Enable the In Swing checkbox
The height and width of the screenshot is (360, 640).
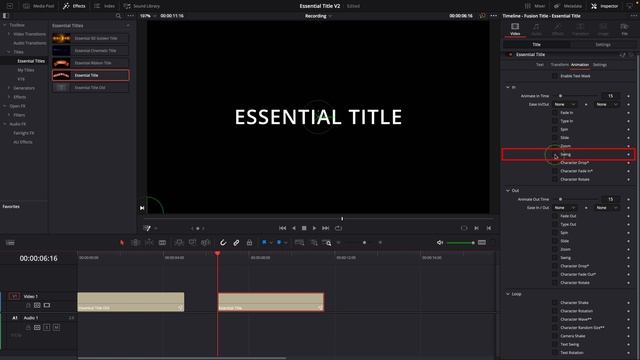[554, 154]
